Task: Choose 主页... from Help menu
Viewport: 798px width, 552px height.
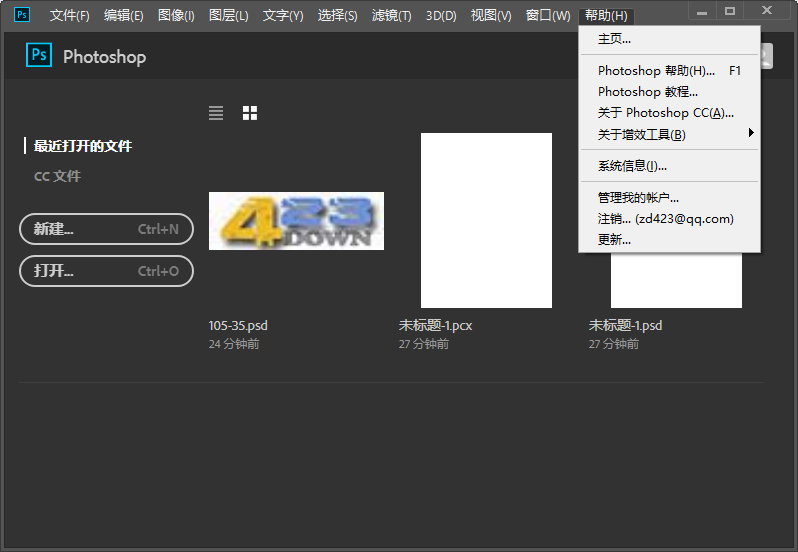Action: coord(669,39)
